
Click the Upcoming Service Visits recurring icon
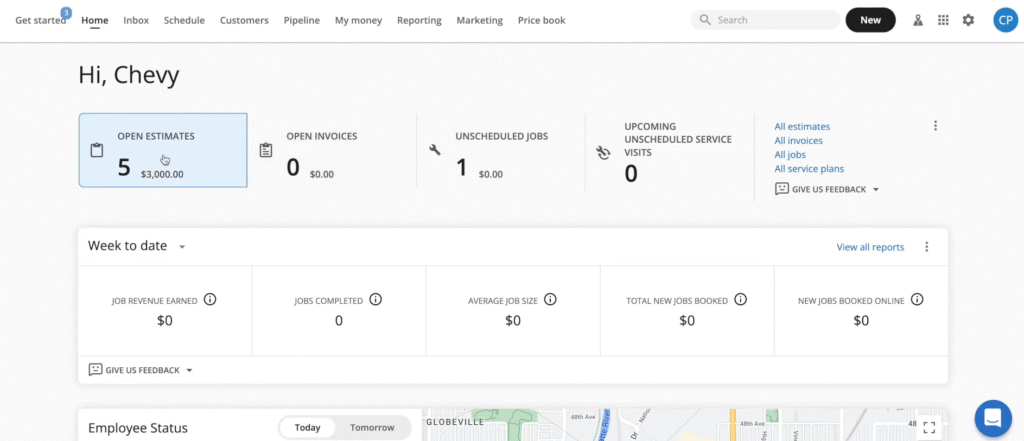click(603, 153)
